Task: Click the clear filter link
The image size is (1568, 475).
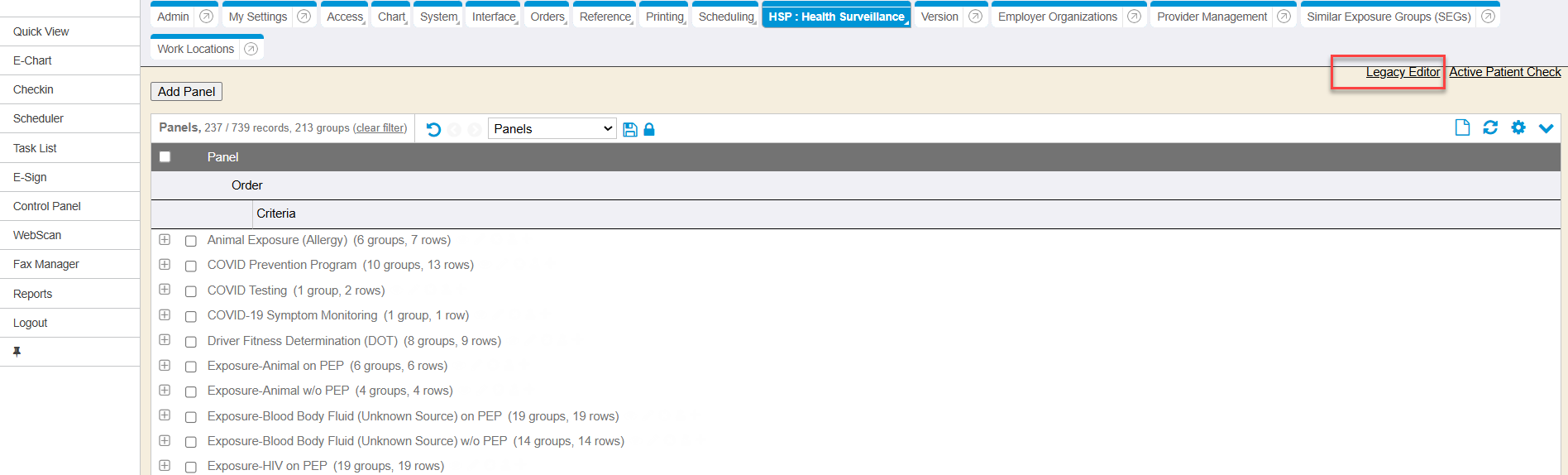Action: (380, 128)
